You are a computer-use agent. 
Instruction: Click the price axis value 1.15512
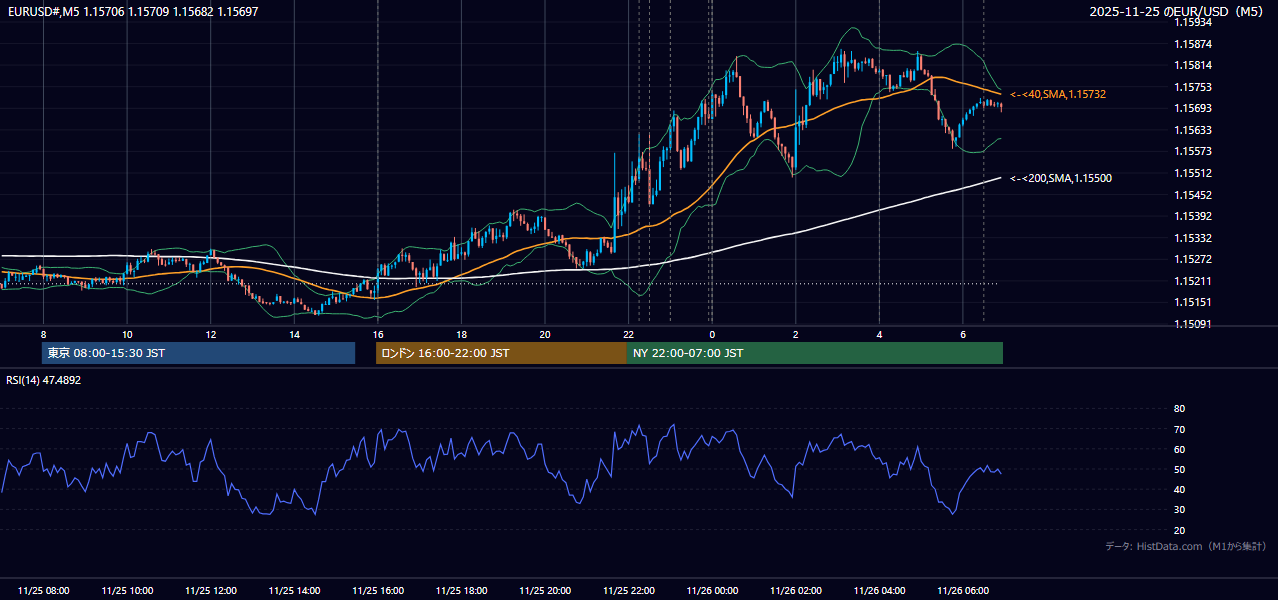tap(1194, 173)
